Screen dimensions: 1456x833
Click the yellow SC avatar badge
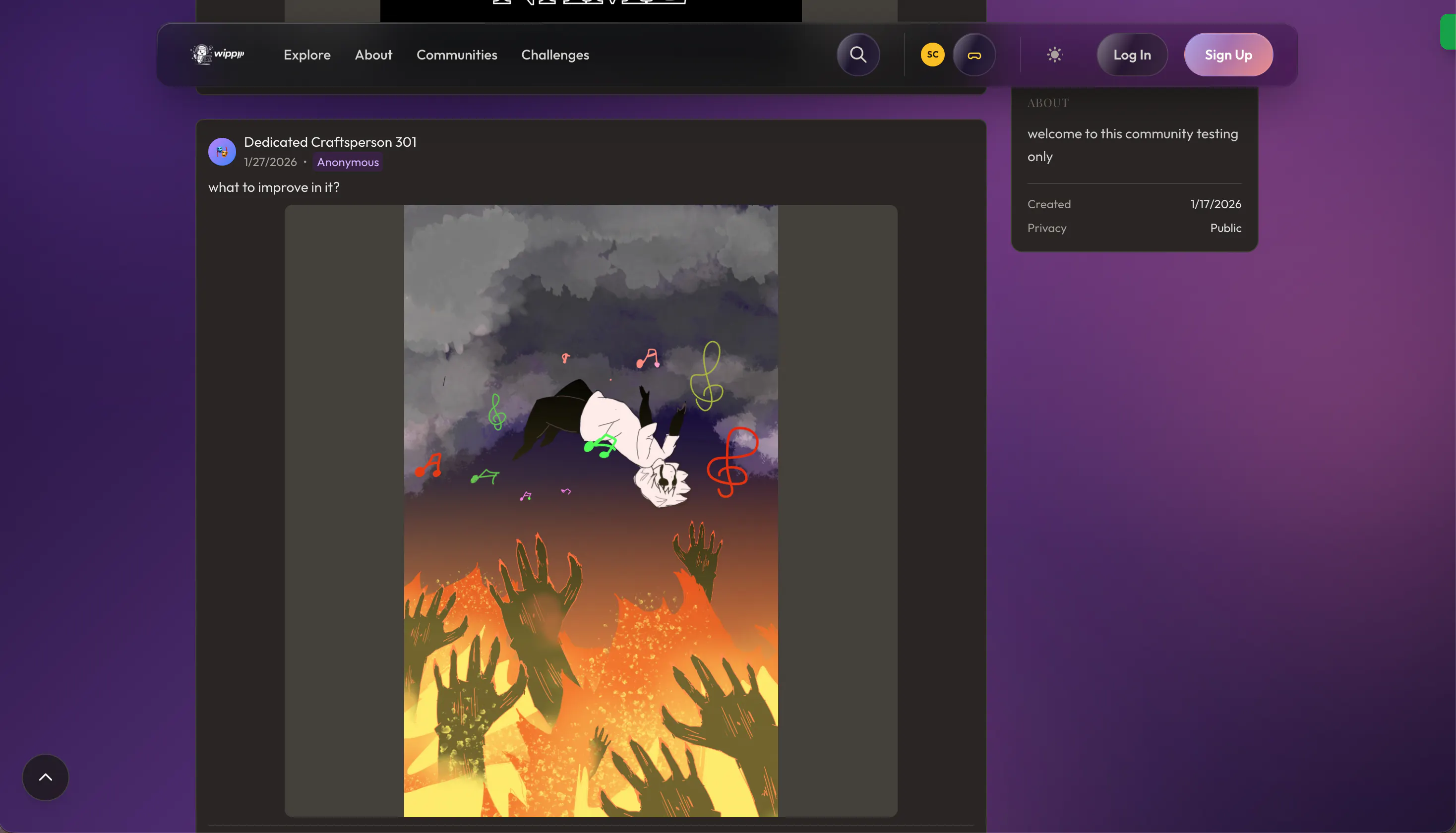pos(932,55)
